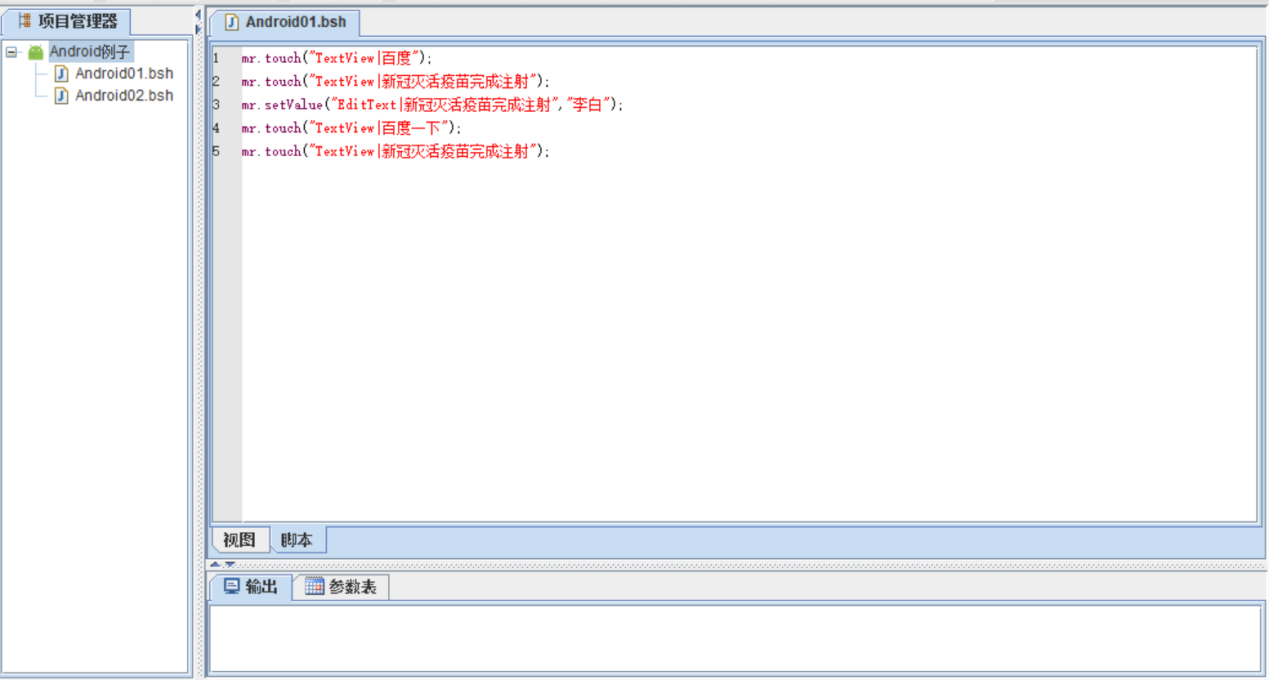The width and height of the screenshot is (1269, 680).
Task: Click the script icon on Android01.bsh editor tab
Action: 232,22
